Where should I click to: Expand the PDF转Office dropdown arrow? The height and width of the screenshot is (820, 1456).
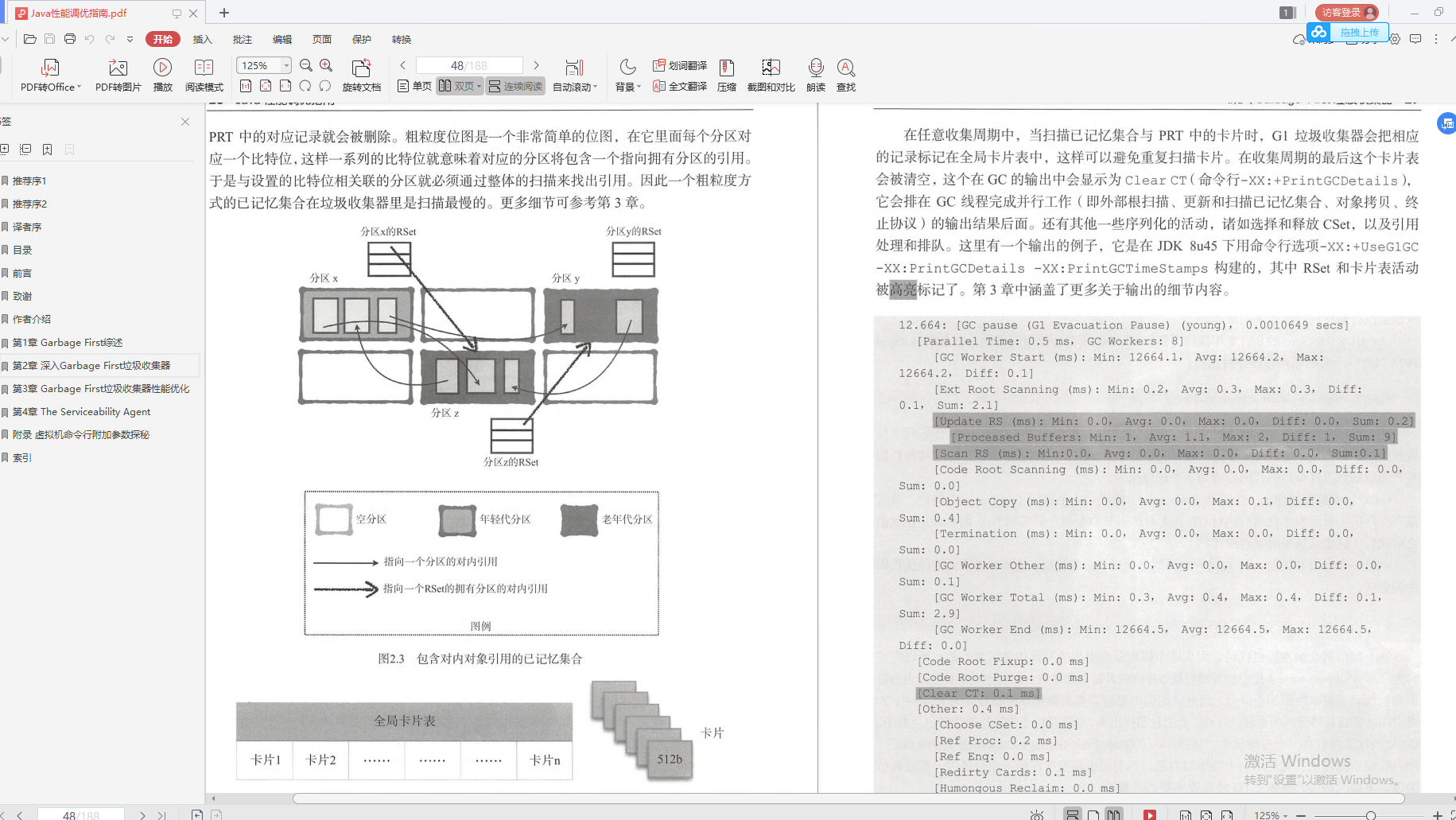(79, 87)
